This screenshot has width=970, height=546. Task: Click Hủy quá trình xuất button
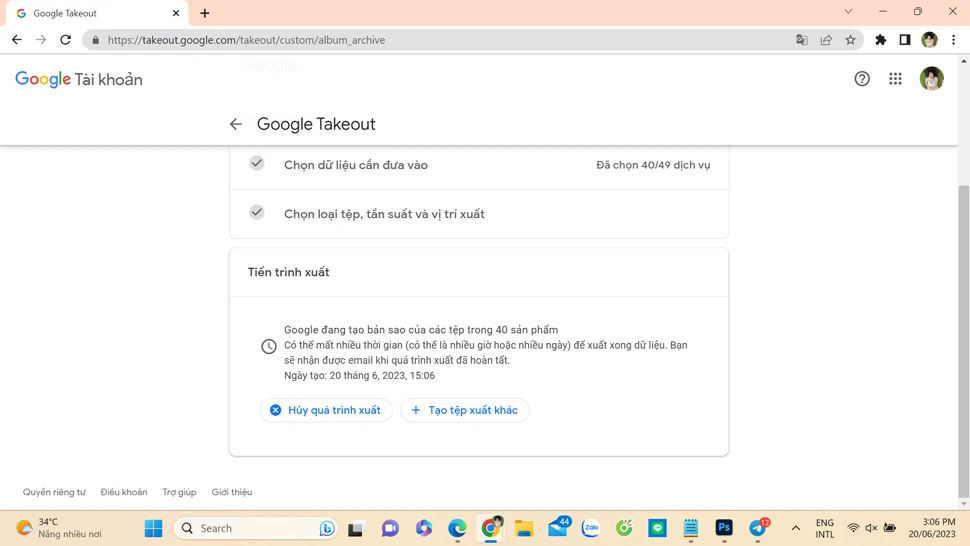pos(326,410)
